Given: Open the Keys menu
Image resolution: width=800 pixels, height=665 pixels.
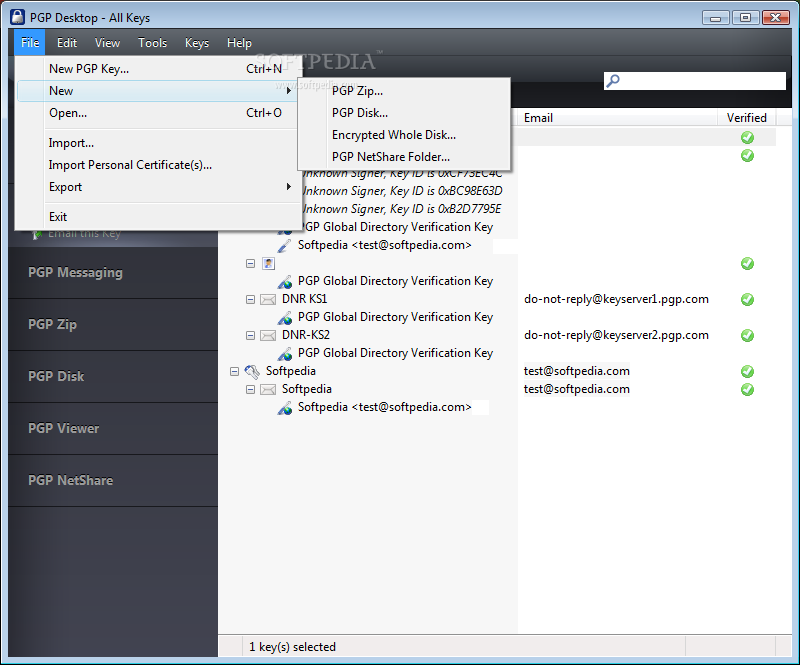Looking at the screenshot, I should click(197, 43).
